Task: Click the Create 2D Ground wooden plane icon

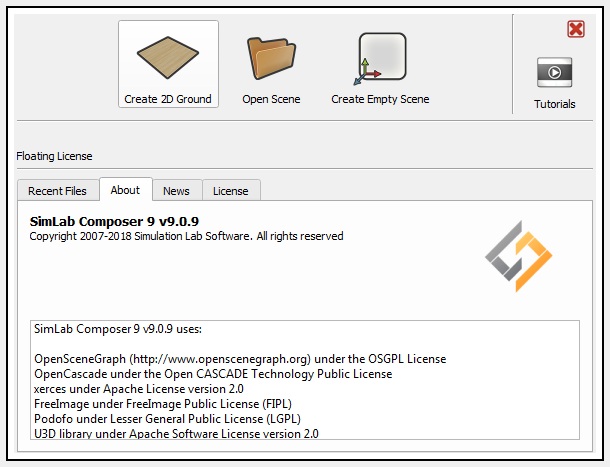Action: [168, 57]
